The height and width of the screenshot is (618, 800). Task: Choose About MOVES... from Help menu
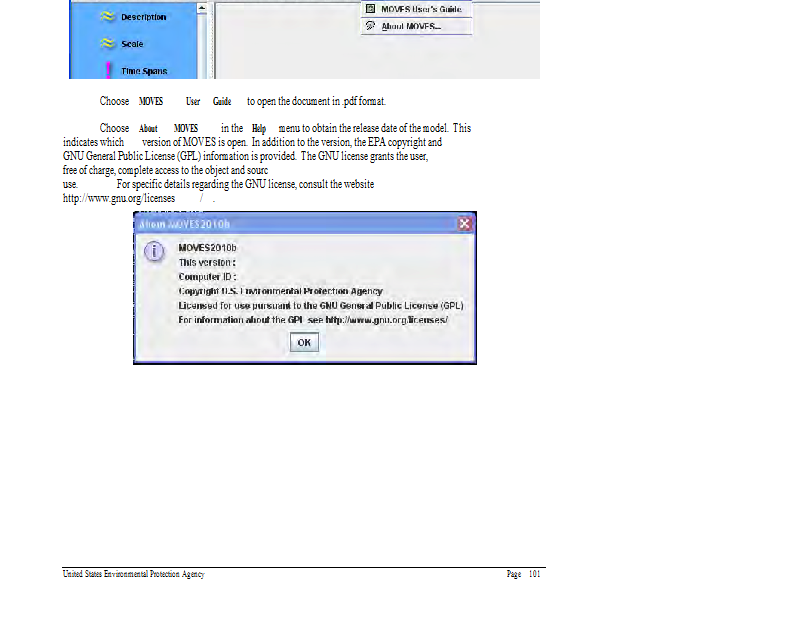[x=410, y=26]
